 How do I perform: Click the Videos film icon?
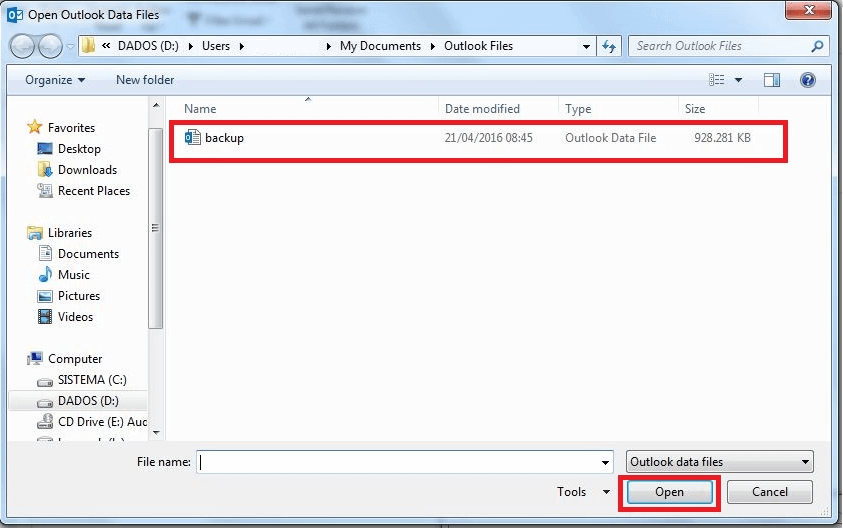pyautogui.click(x=45, y=316)
